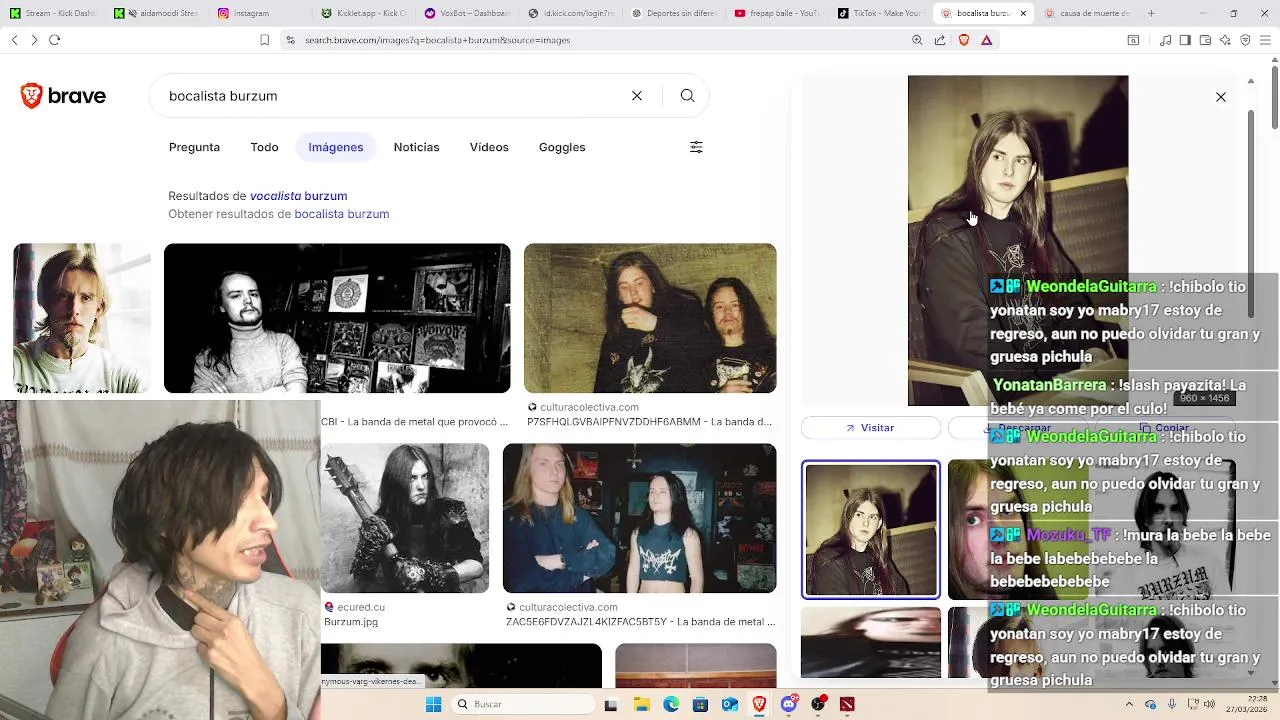Select the Todo search category
This screenshot has width=1280, height=720.
point(264,147)
